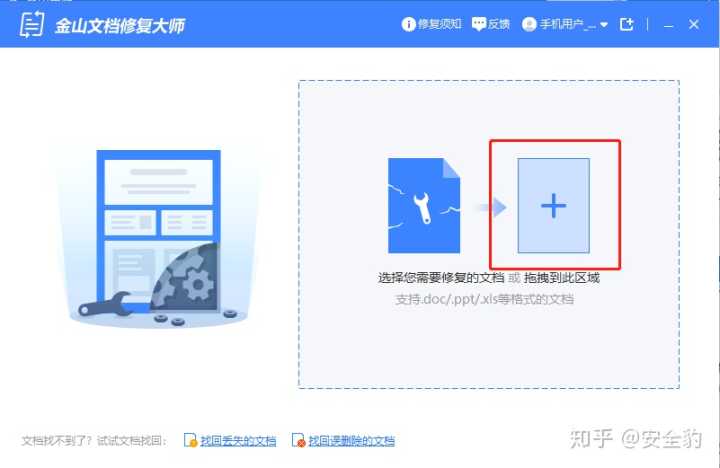Image resolution: width=720 pixels, height=468 pixels.
Task: Click 修复须知 text label
Action: coord(439,24)
